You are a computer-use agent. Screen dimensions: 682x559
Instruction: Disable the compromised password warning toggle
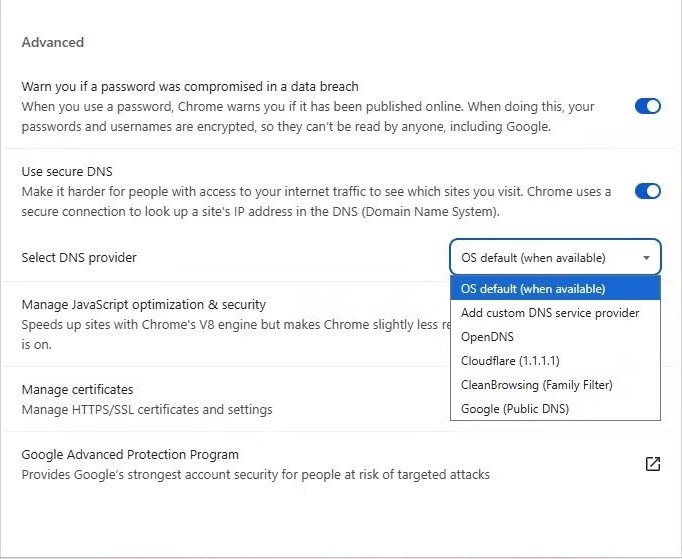tap(648, 106)
